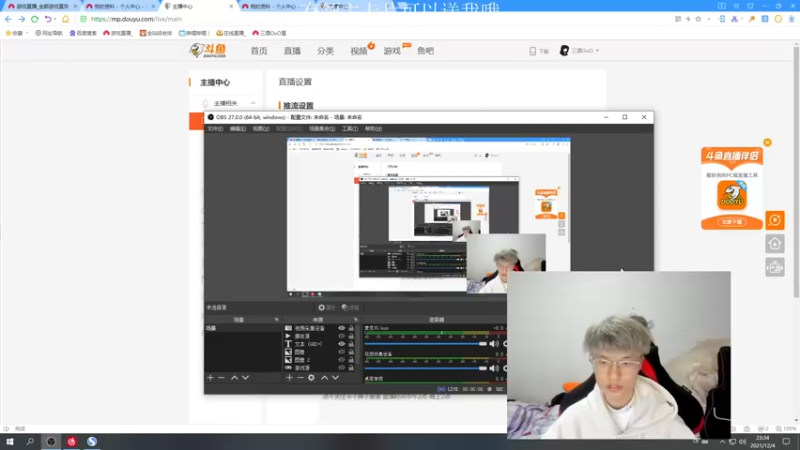
Task: Toggle visibility of media source
Action: click(x=341, y=336)
